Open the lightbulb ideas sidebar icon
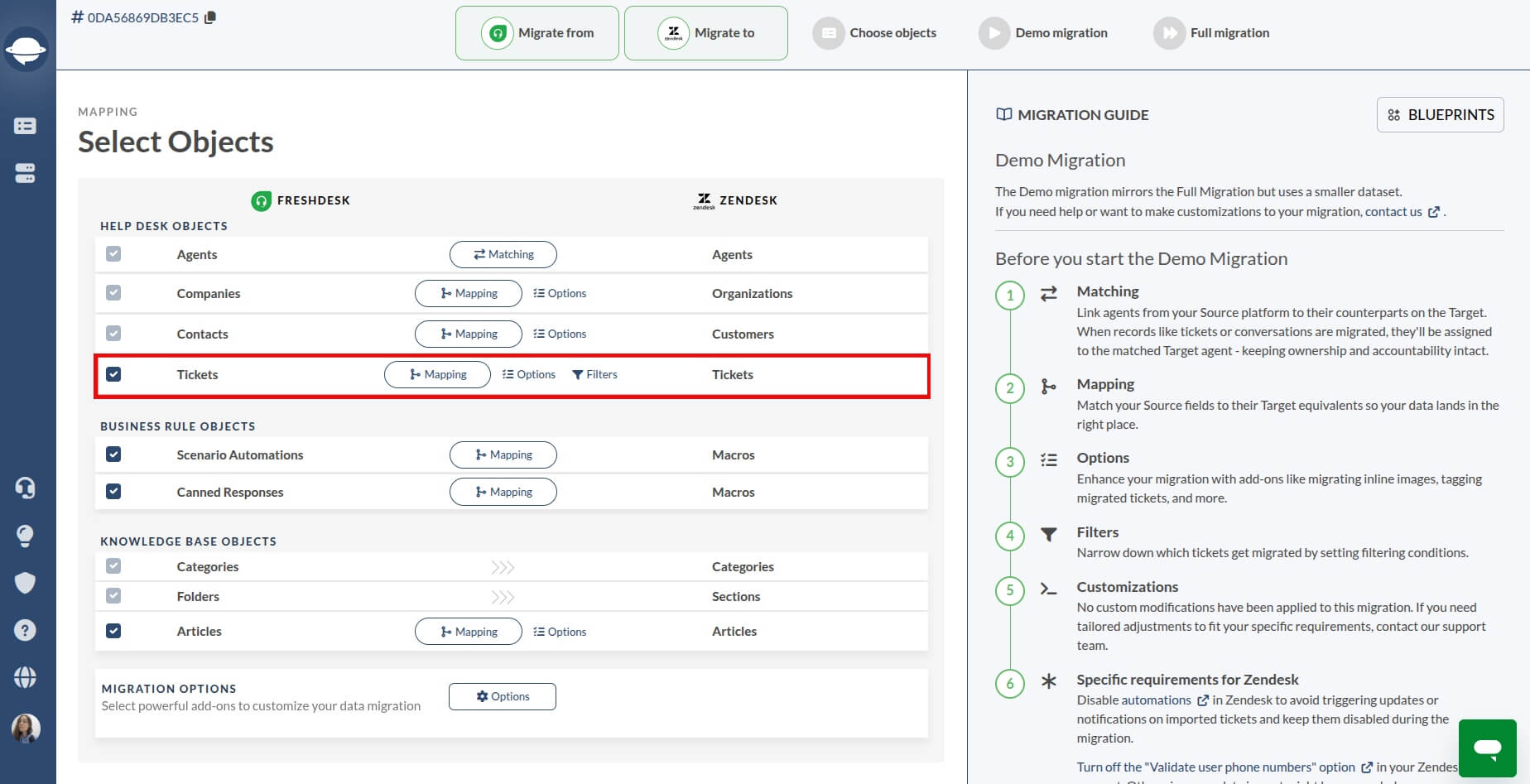 point(25,536)
